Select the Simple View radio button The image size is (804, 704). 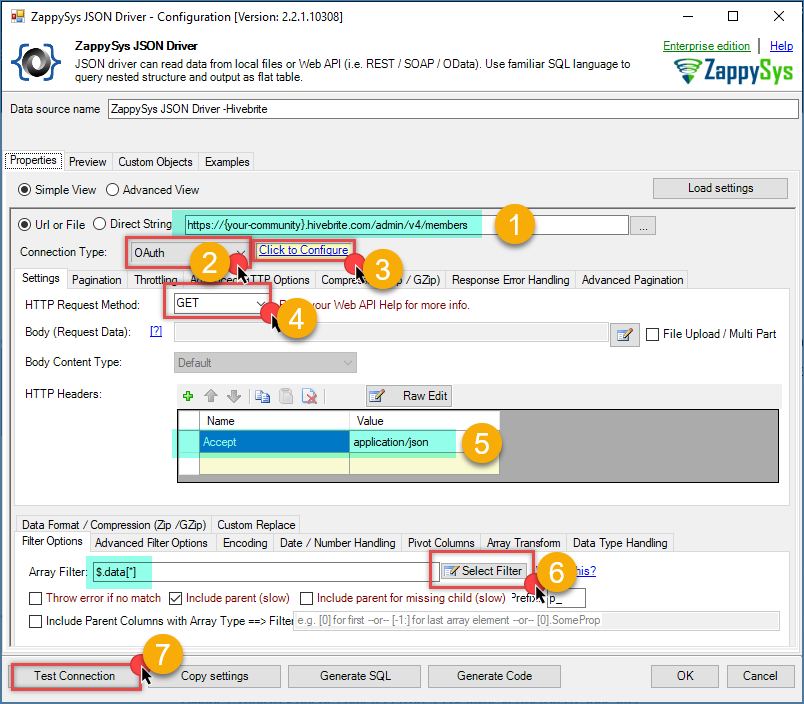click(x=24, y=190)
